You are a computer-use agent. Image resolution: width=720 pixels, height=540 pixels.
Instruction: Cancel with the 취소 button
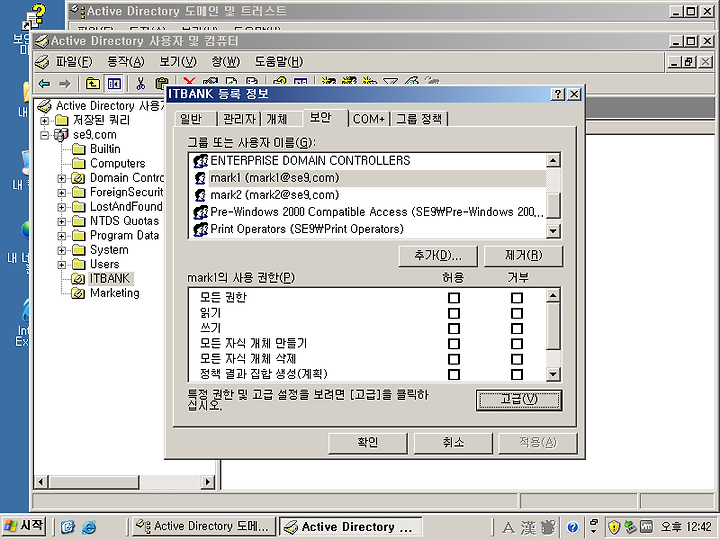(x=453, y=443)
